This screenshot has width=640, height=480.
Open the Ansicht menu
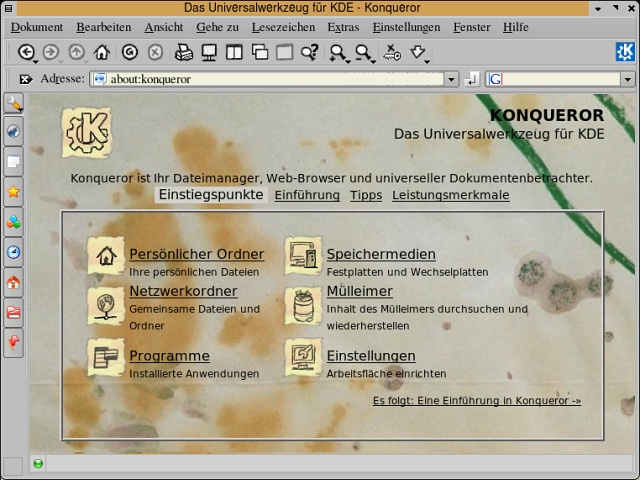pos(164,27)
